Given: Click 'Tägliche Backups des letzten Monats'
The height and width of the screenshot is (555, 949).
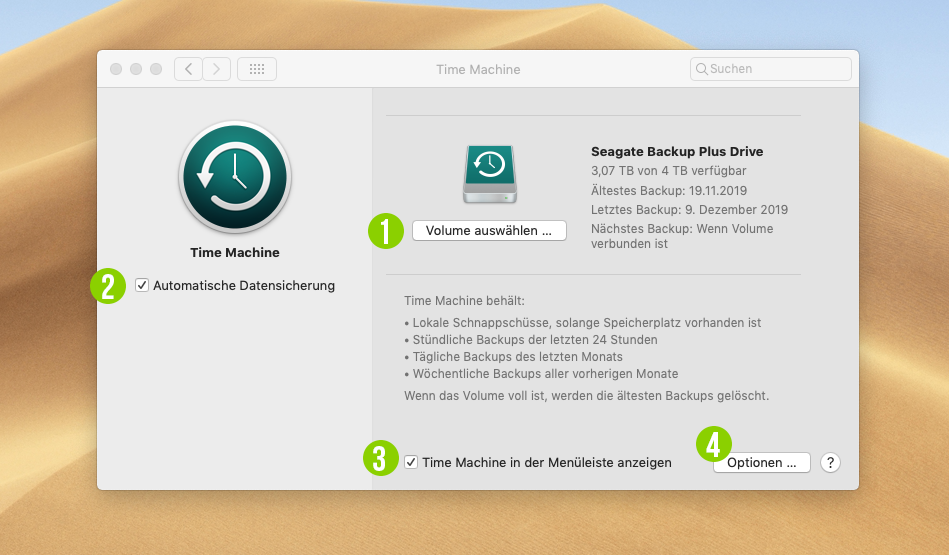Looking at the screenshot, I should (x=513, y=356).
